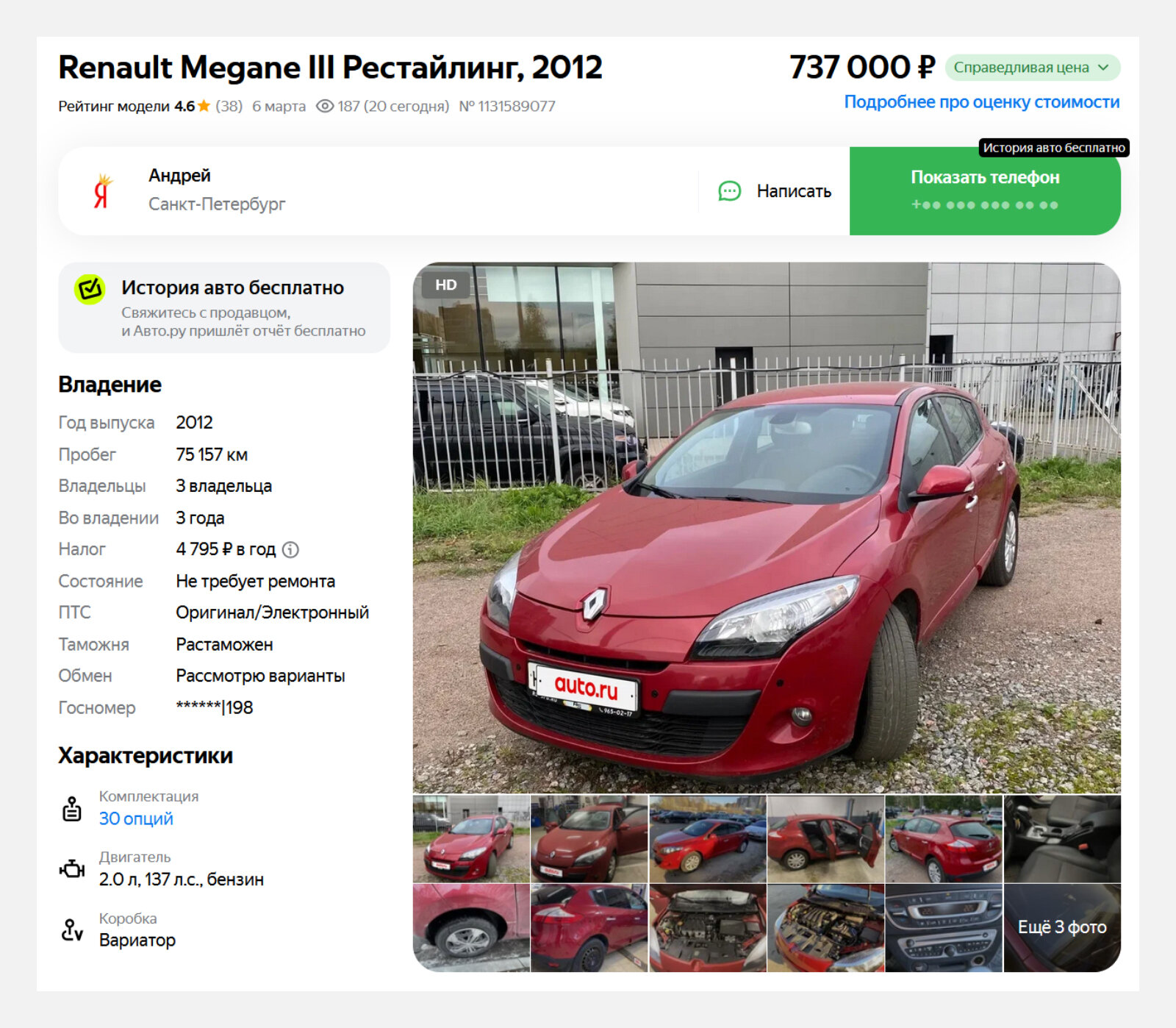Show tax info via the circled i icon

pyautogui.click(x=291, y=549)
